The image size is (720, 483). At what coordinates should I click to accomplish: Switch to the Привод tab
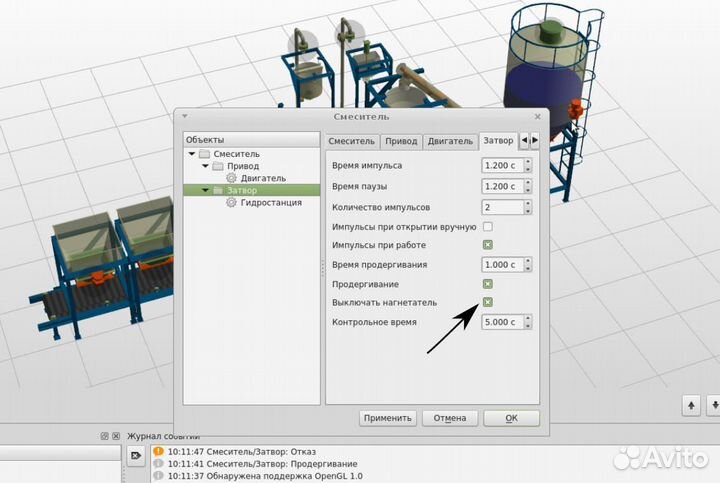[x=401, y=141]
